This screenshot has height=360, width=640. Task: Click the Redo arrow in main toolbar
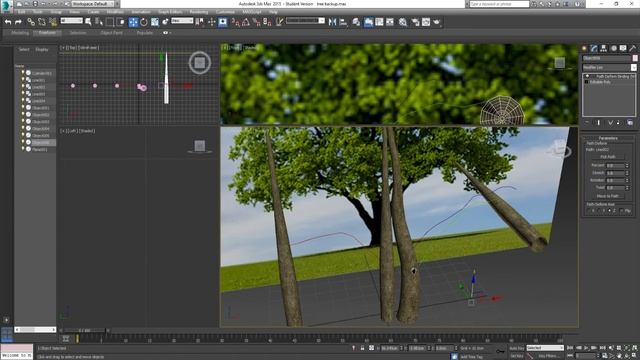coord(18,22)
